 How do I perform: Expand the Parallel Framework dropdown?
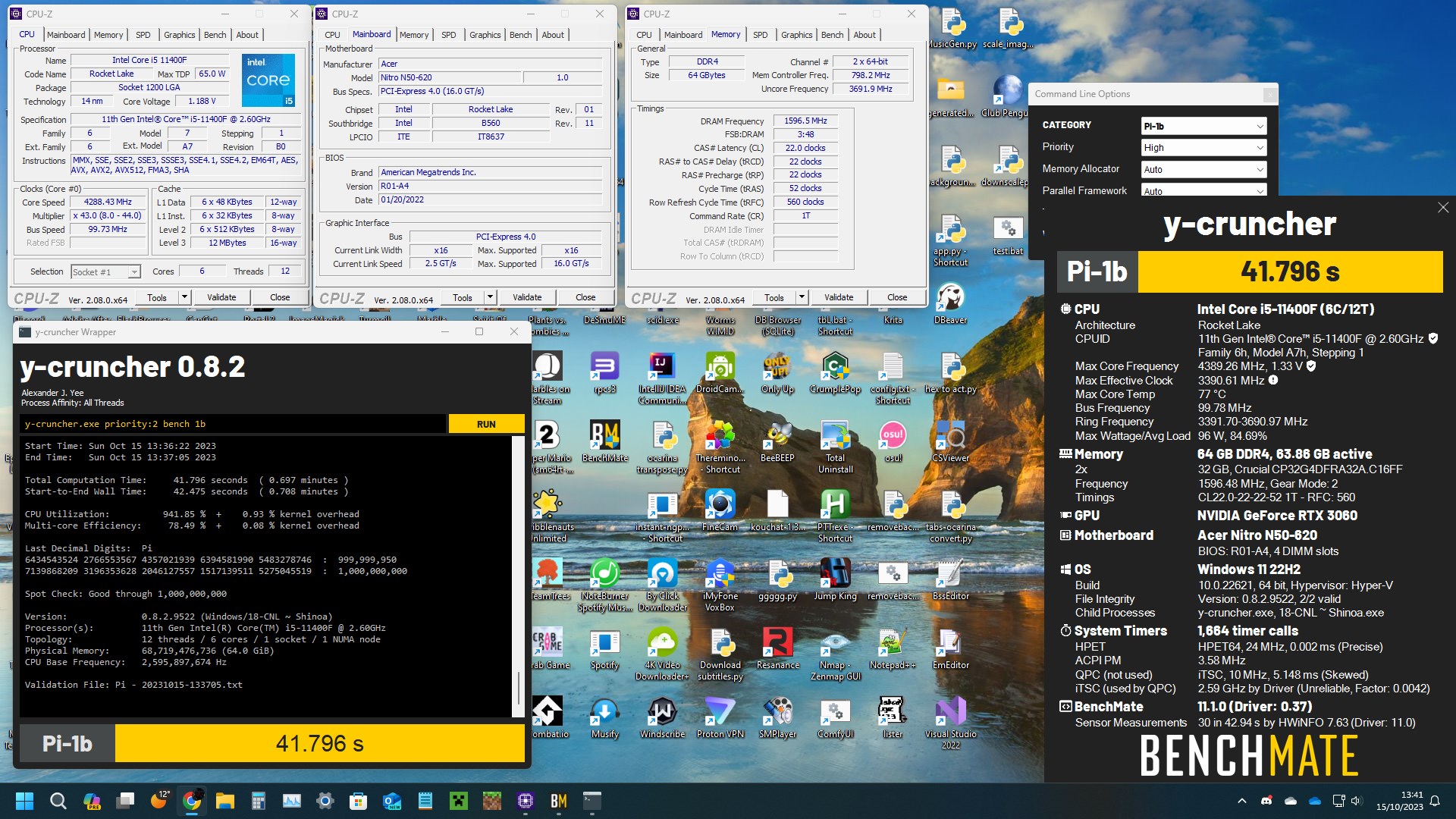pyautogui.click(x=1203, y=190)
